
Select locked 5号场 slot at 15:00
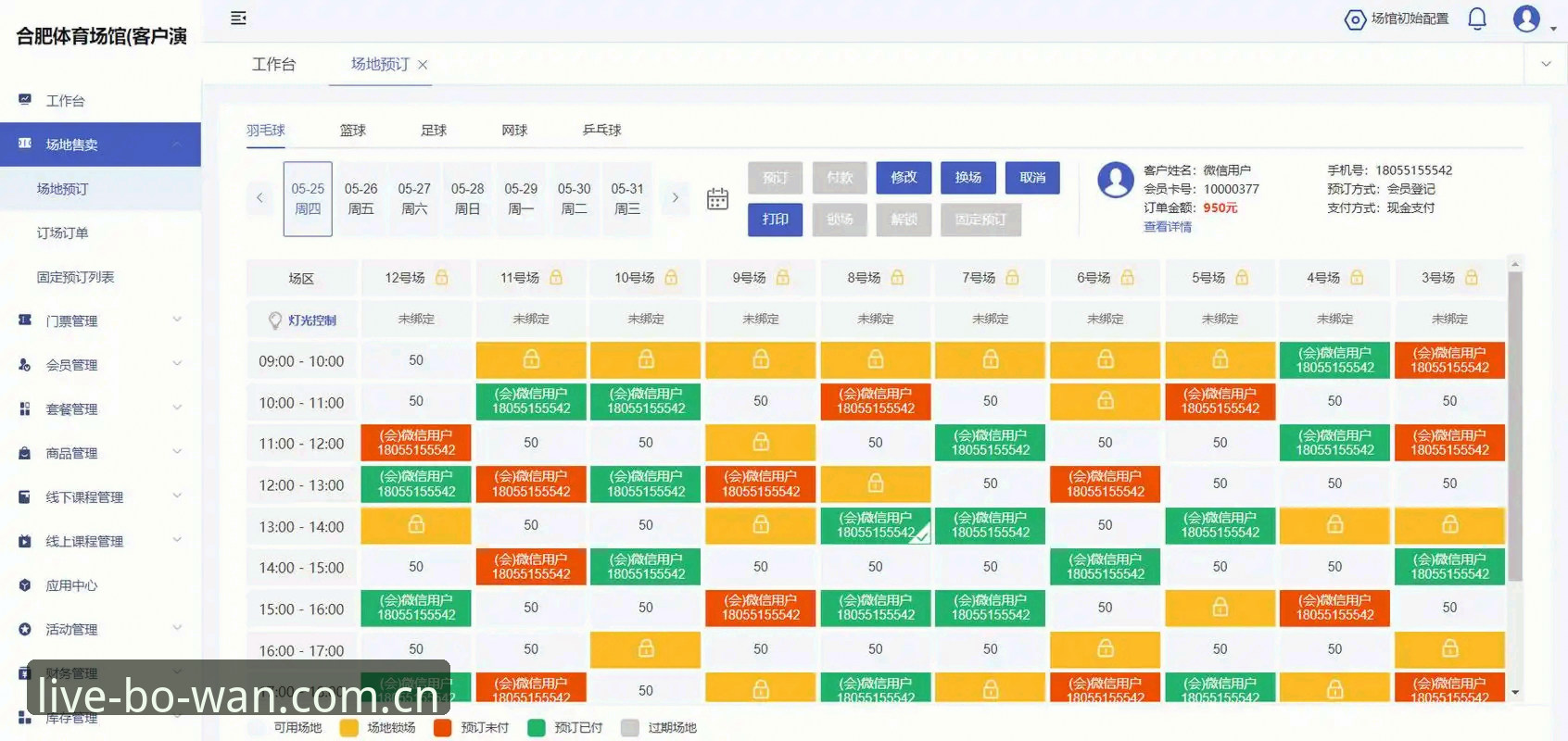(1220, 608)
